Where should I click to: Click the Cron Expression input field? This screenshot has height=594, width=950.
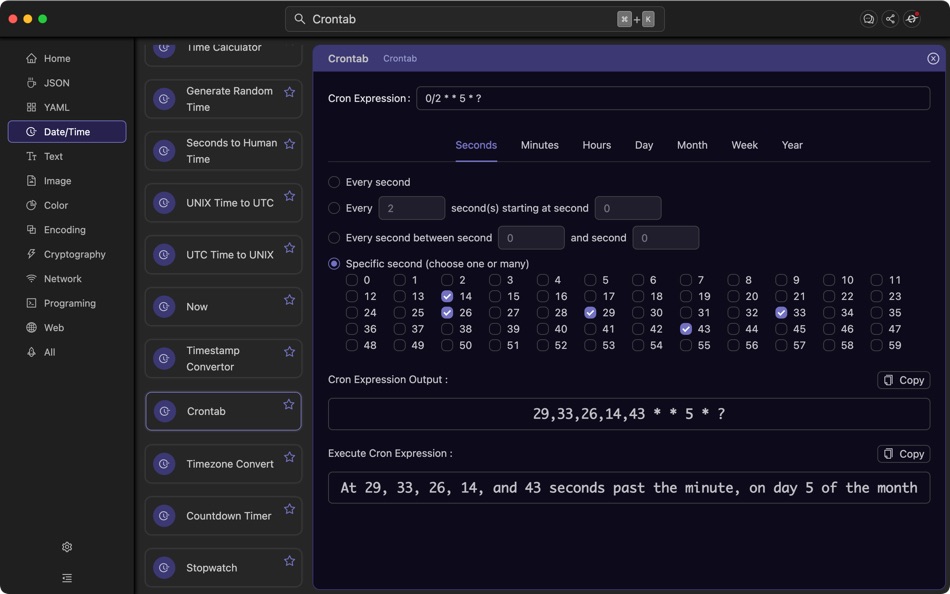[673, 98]
